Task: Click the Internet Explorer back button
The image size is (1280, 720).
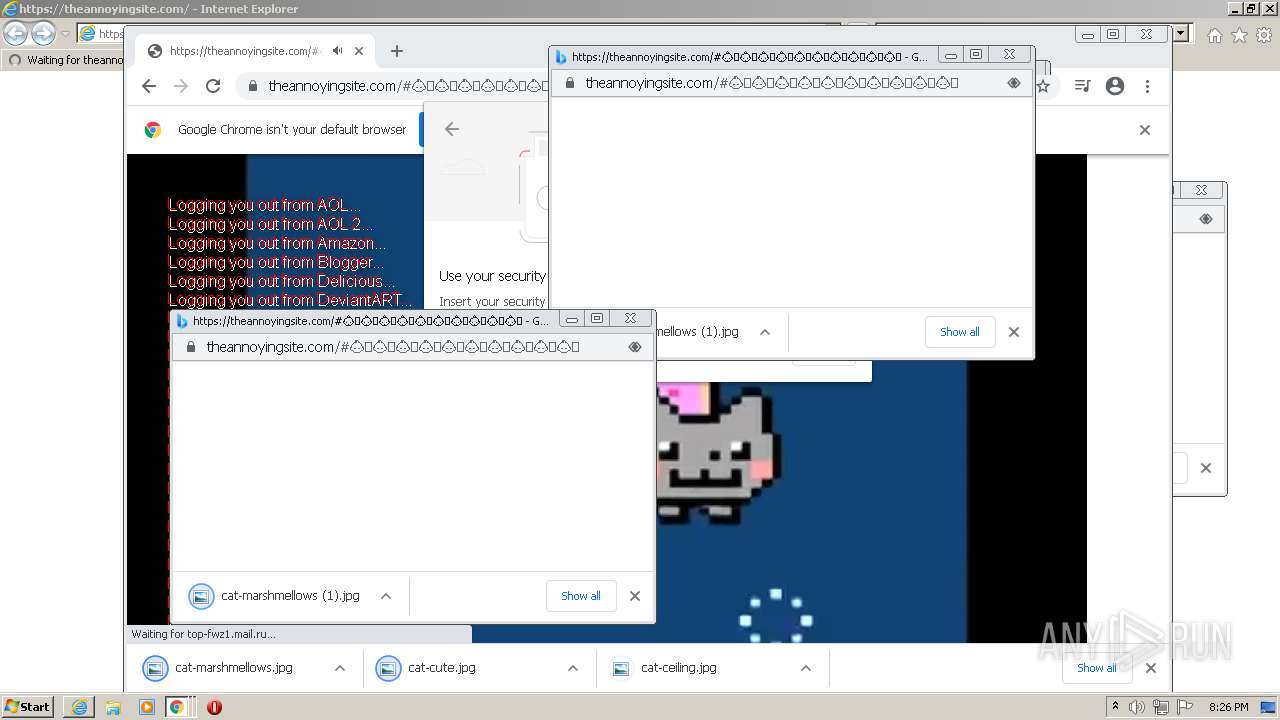Action: 15,33
